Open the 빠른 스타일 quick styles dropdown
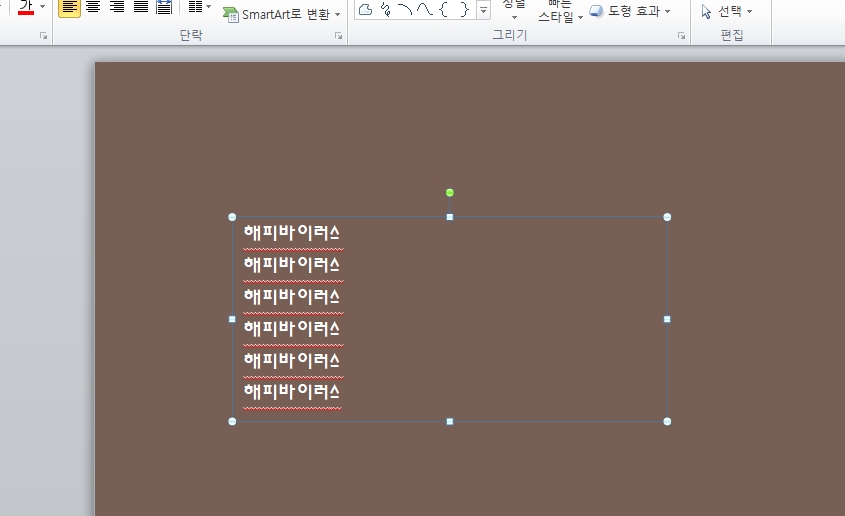 pyautogui.click(x=560, y=12)
